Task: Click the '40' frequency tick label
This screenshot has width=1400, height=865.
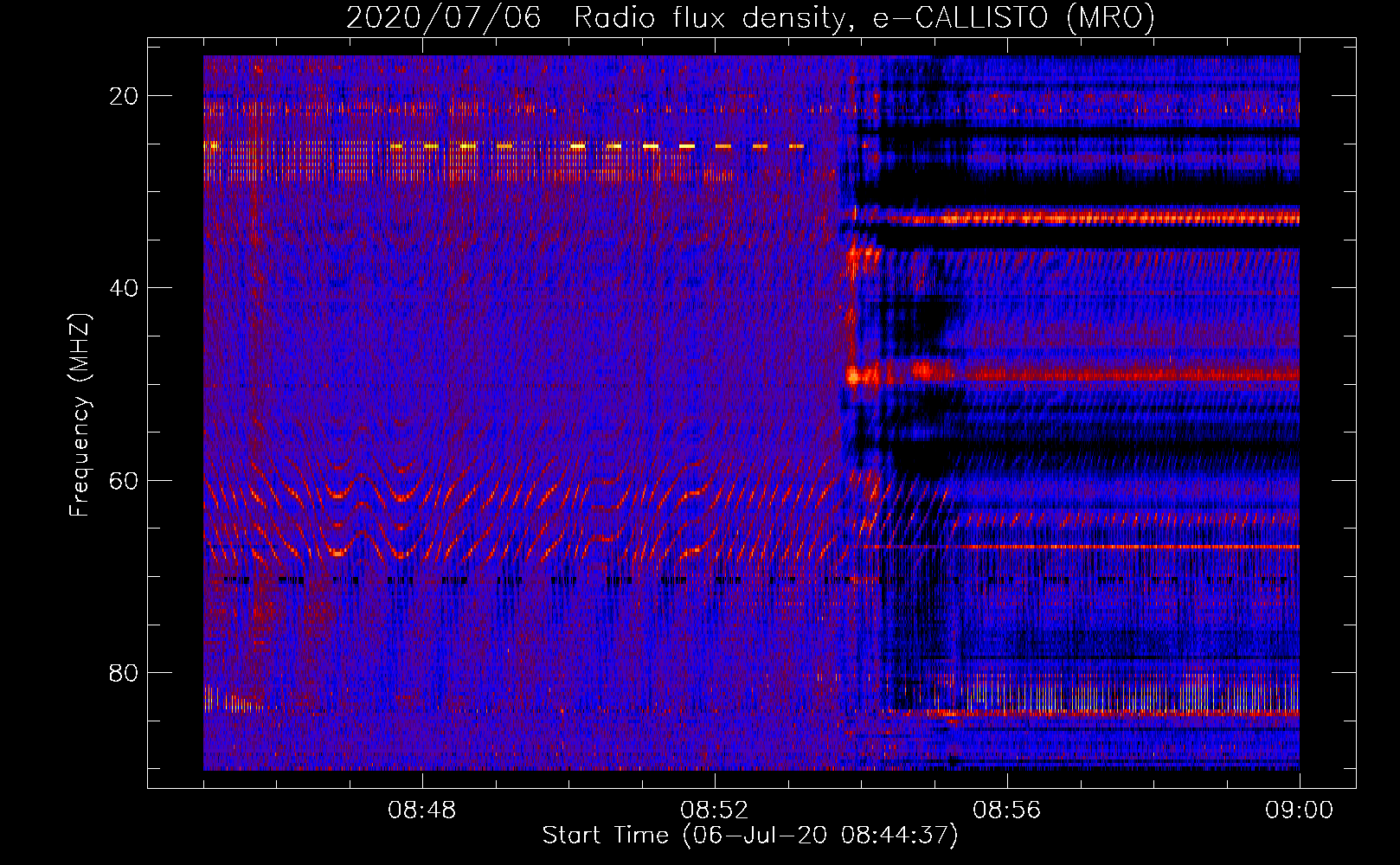Action: click(x=124, y=288)
